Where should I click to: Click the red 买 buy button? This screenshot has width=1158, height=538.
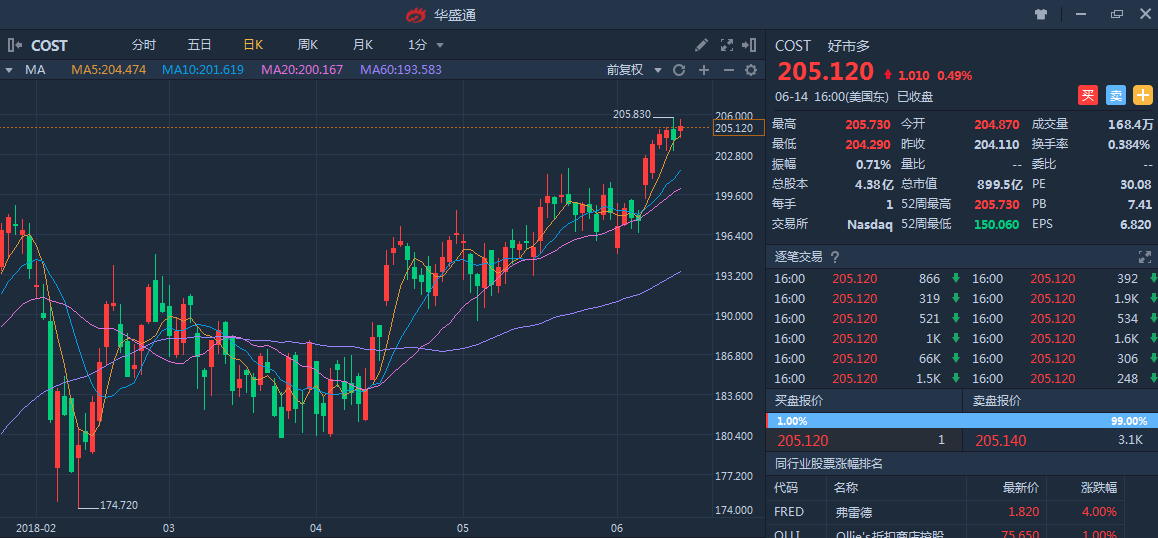[1087, 95]
